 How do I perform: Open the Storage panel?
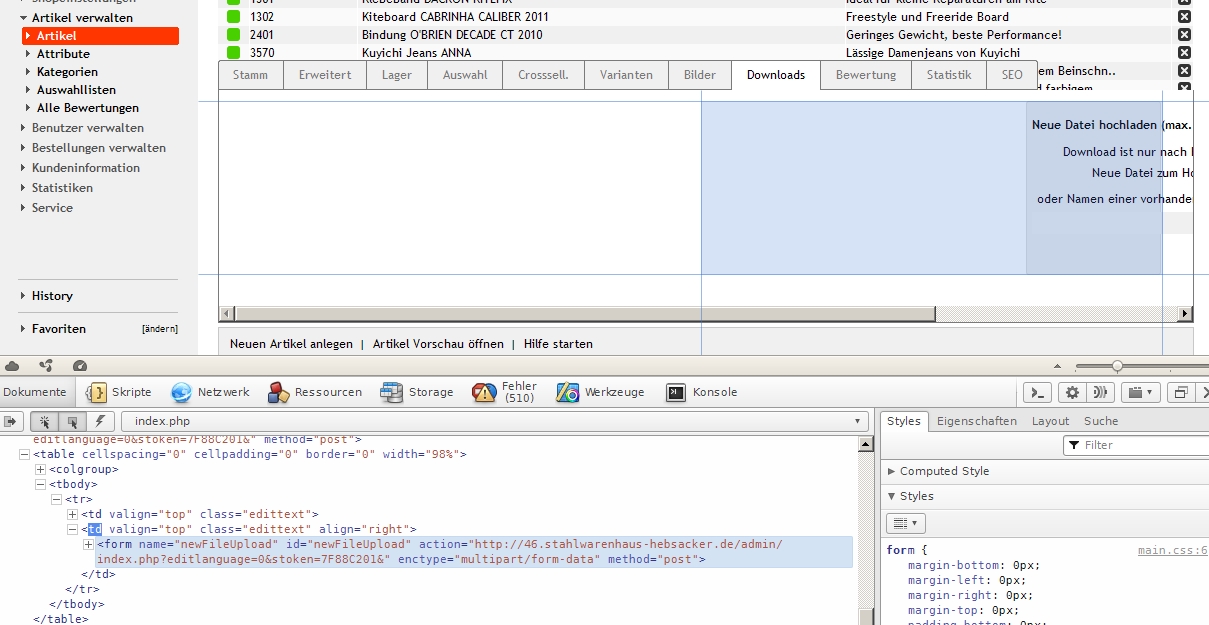pyautogui.click(x=417, y=392)
